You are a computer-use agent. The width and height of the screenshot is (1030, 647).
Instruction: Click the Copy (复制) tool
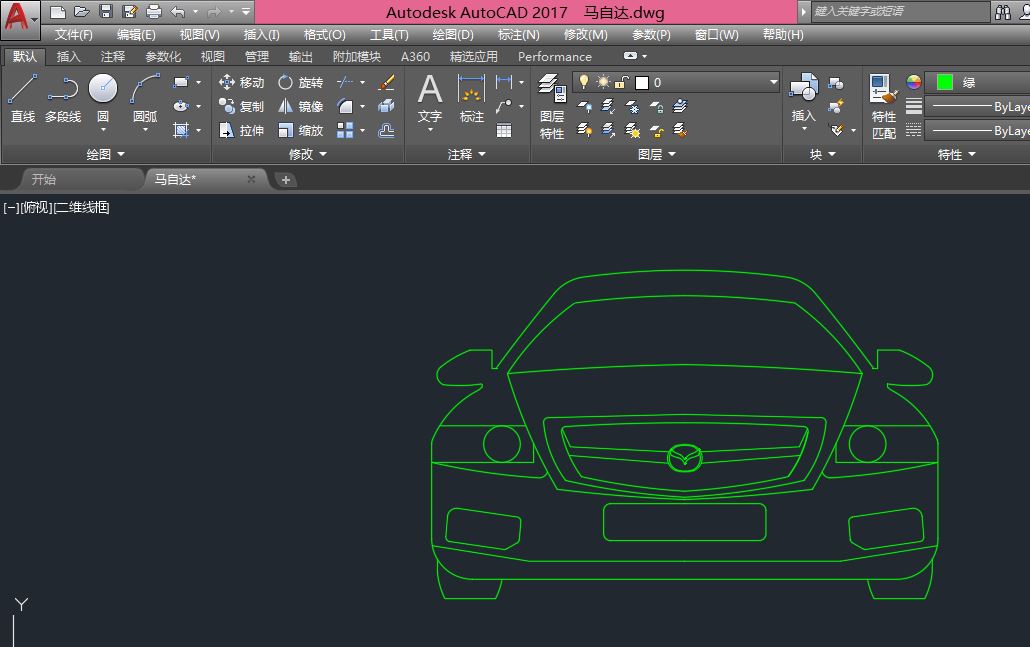(241, 106)
